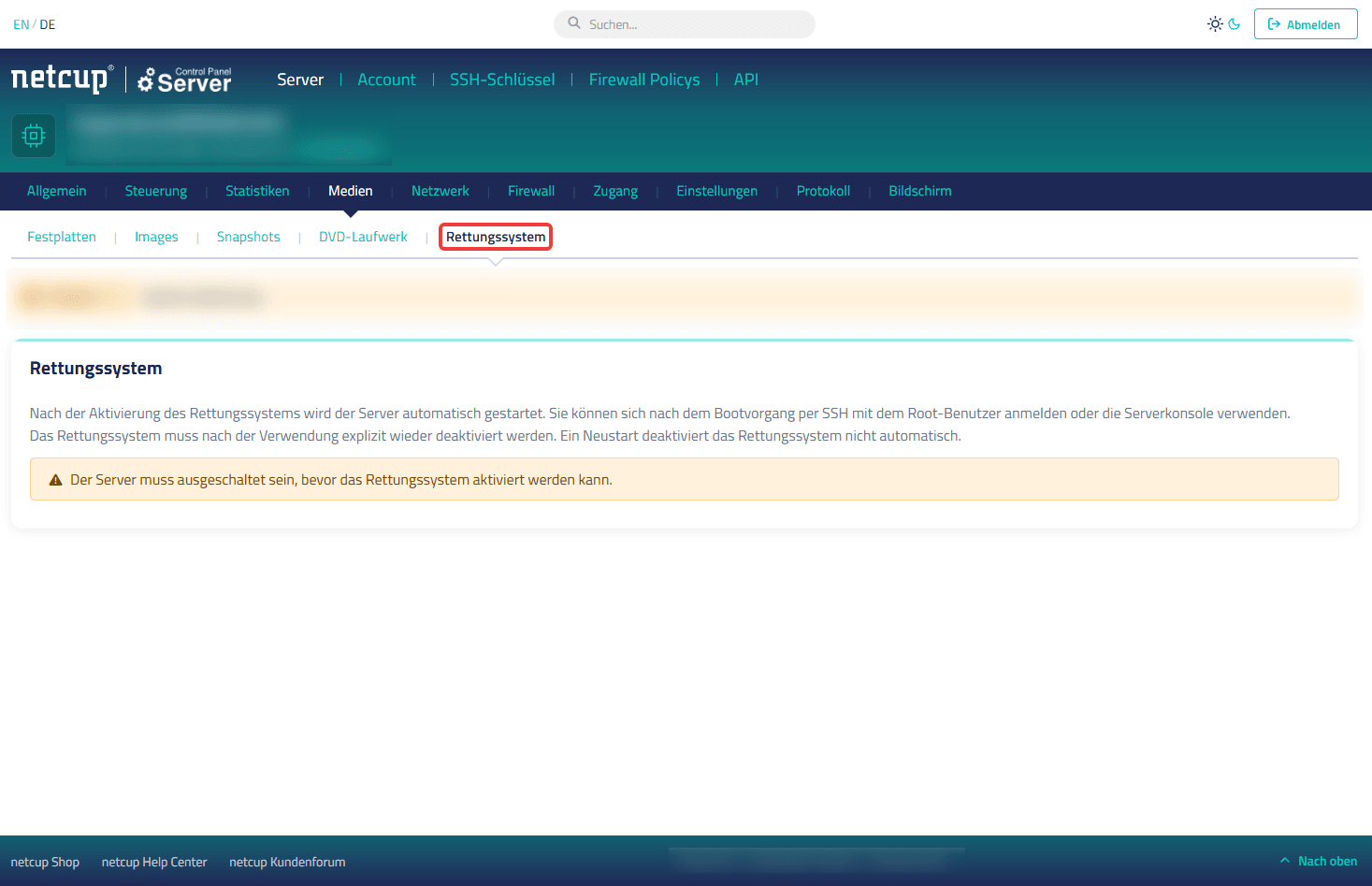Select the Rettungssystem sub-tab
1372x886 pixels.
(496, 237)
